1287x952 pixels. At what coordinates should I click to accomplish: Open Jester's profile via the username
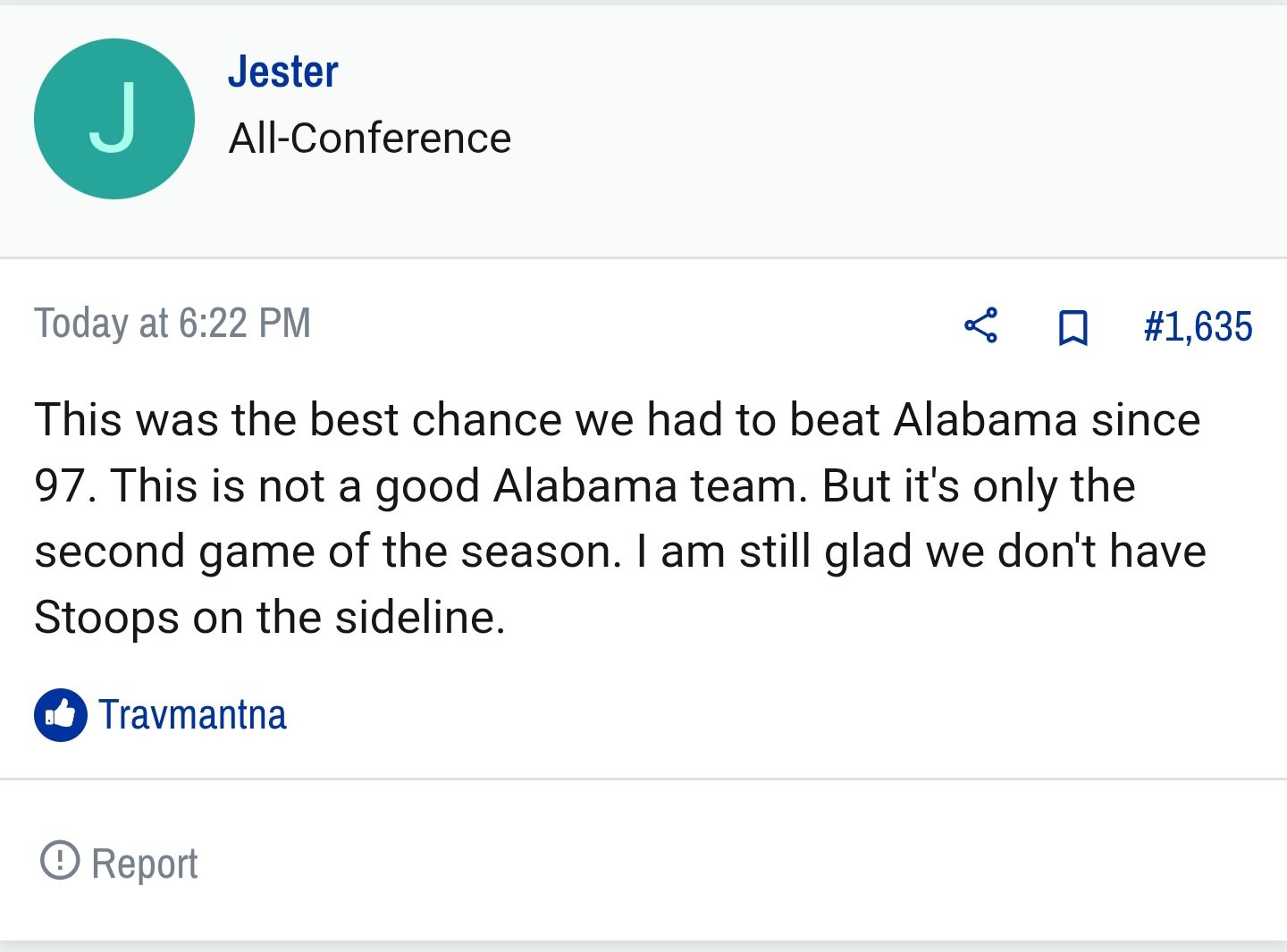tap(283, 72)
